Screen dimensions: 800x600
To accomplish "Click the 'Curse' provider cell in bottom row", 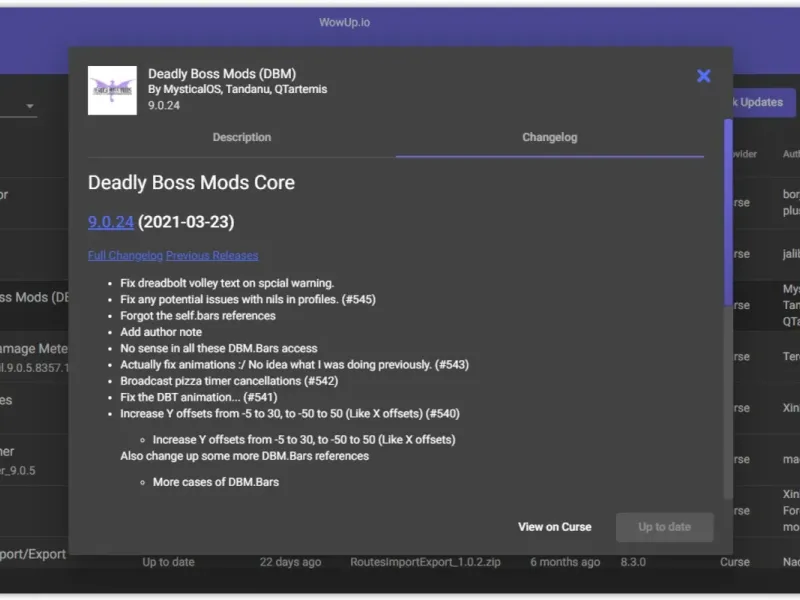I will [x=735, y=562].
